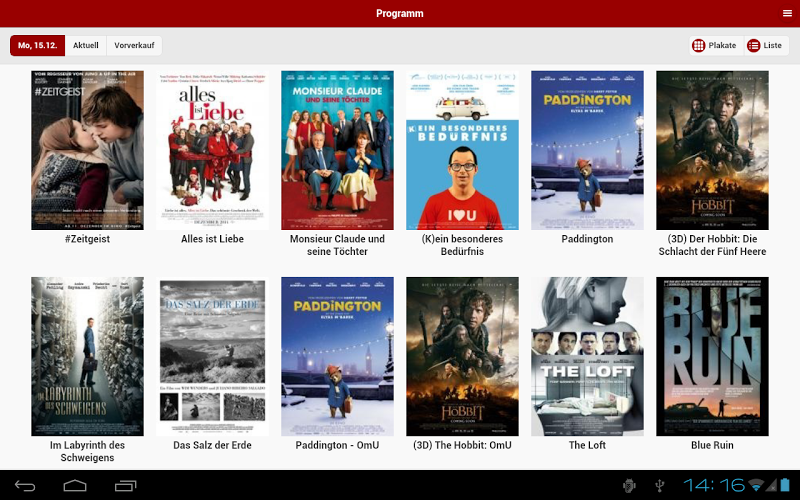
Task: Select the Vorverkauf tab
Action: 134,45
